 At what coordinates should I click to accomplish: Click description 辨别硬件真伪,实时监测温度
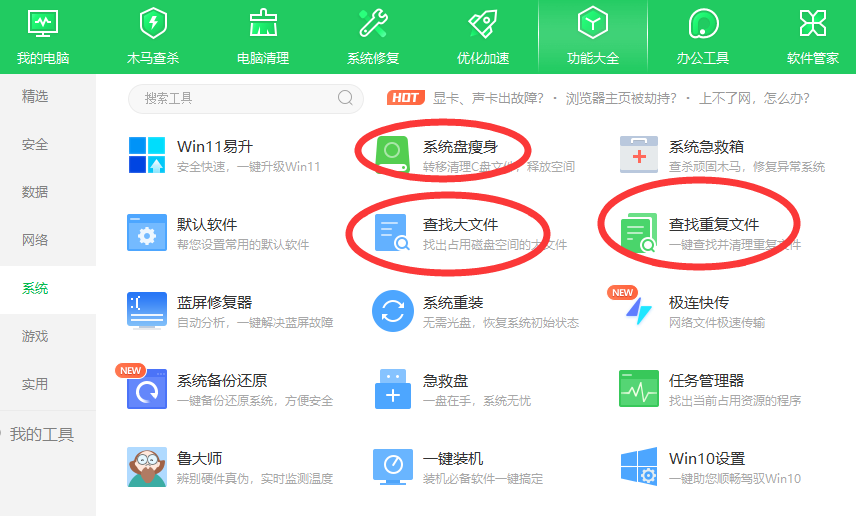255,479
